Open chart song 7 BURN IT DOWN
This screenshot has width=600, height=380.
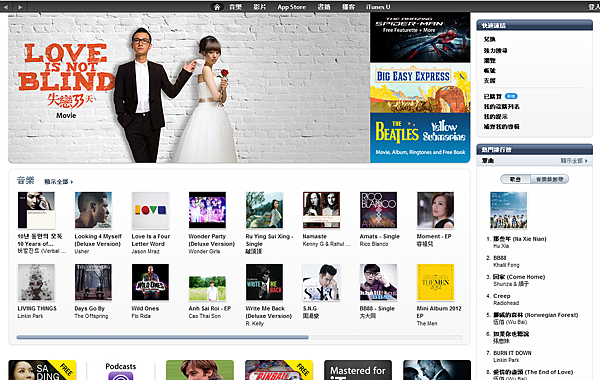(512, 353)
